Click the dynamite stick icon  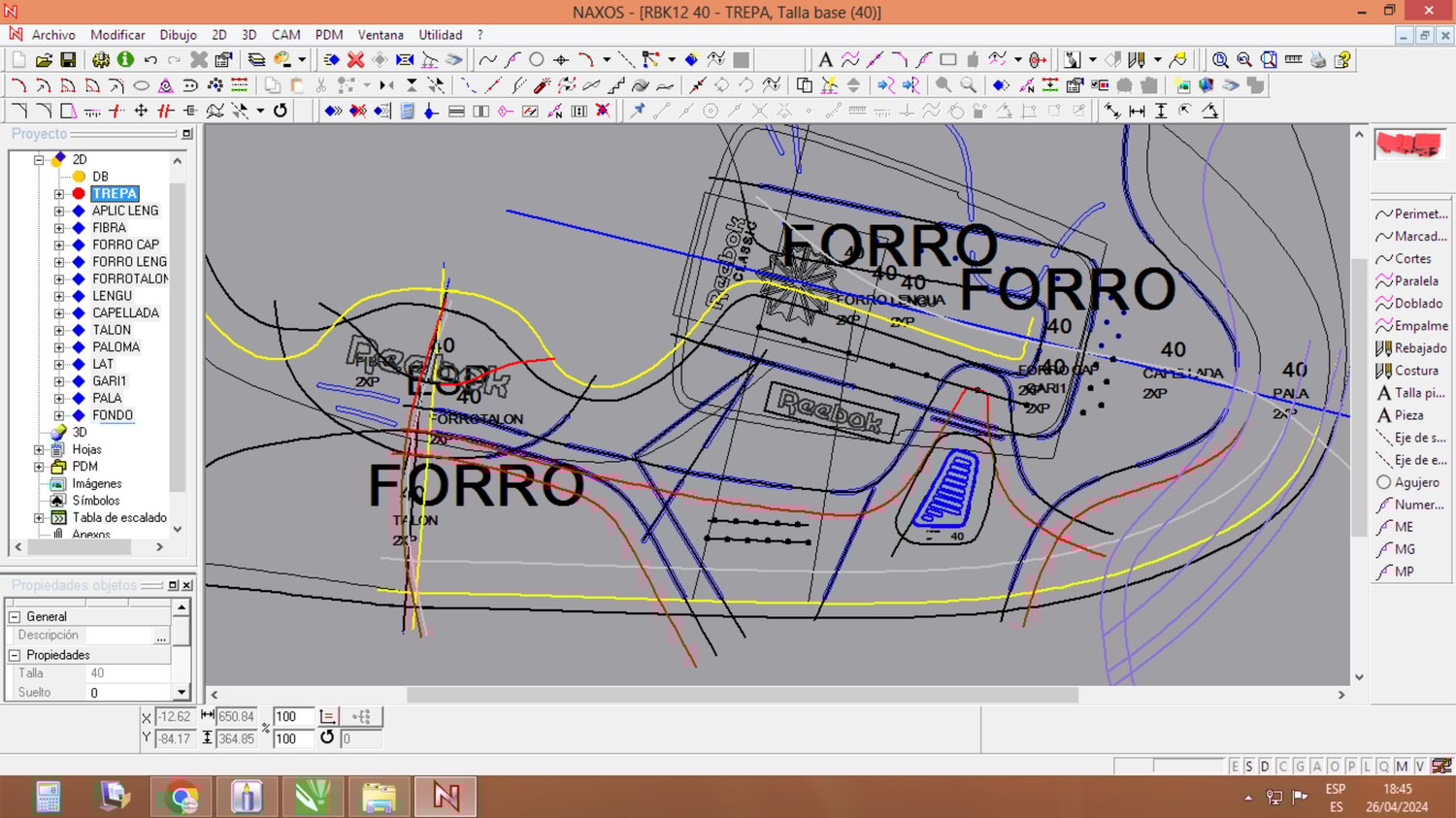pos(542,85)
